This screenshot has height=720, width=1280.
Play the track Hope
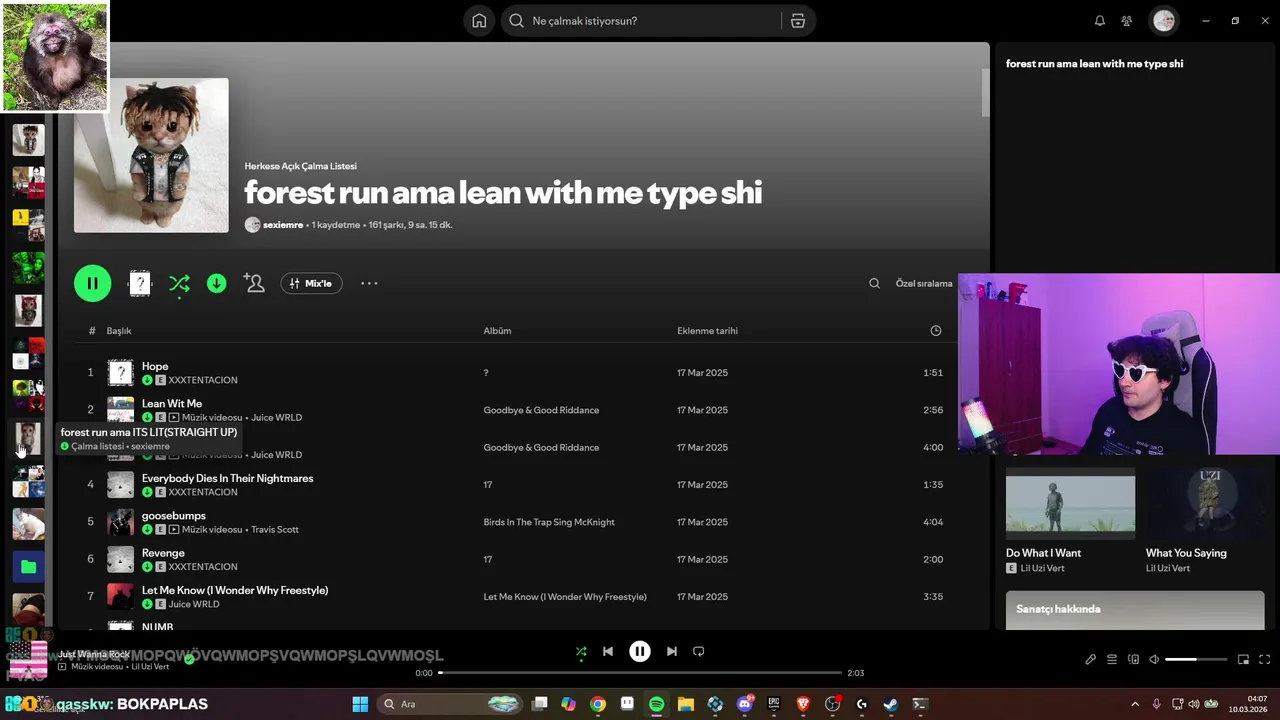pyautogui.click(x=155, y=367)
